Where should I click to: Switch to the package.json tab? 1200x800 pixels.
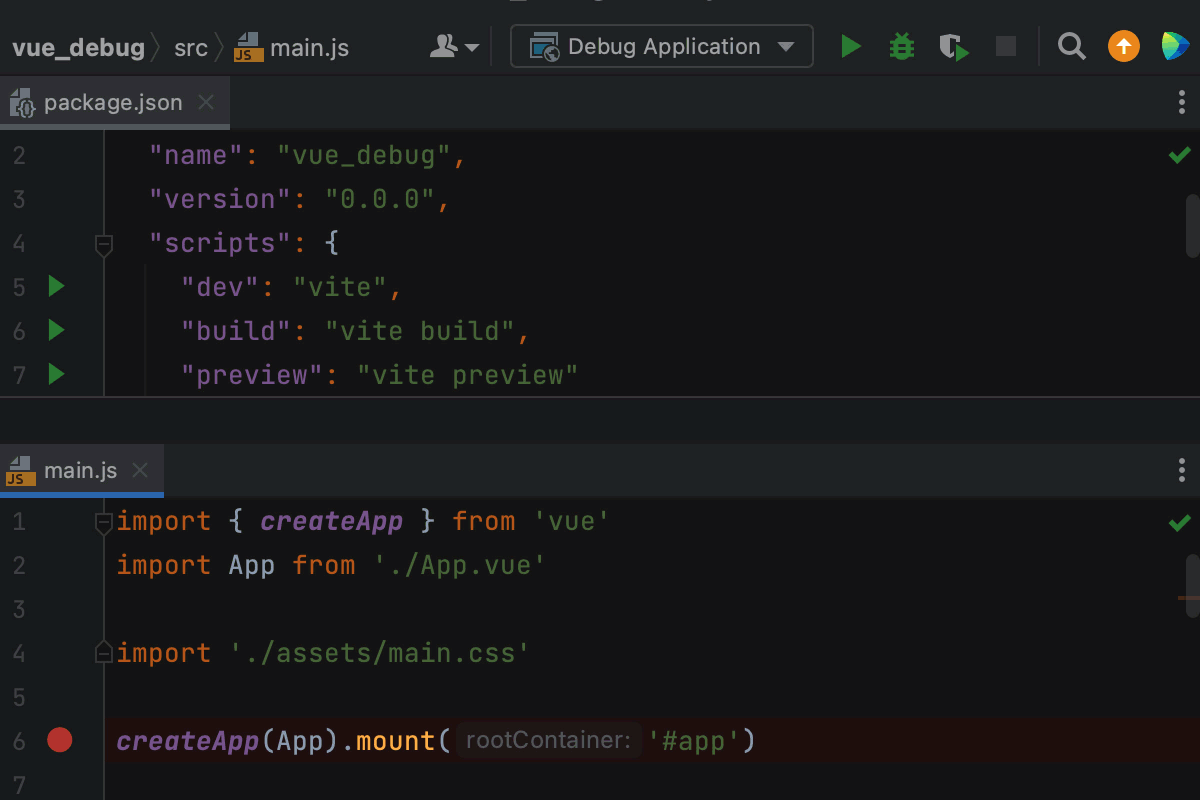[x=112, y=102]
